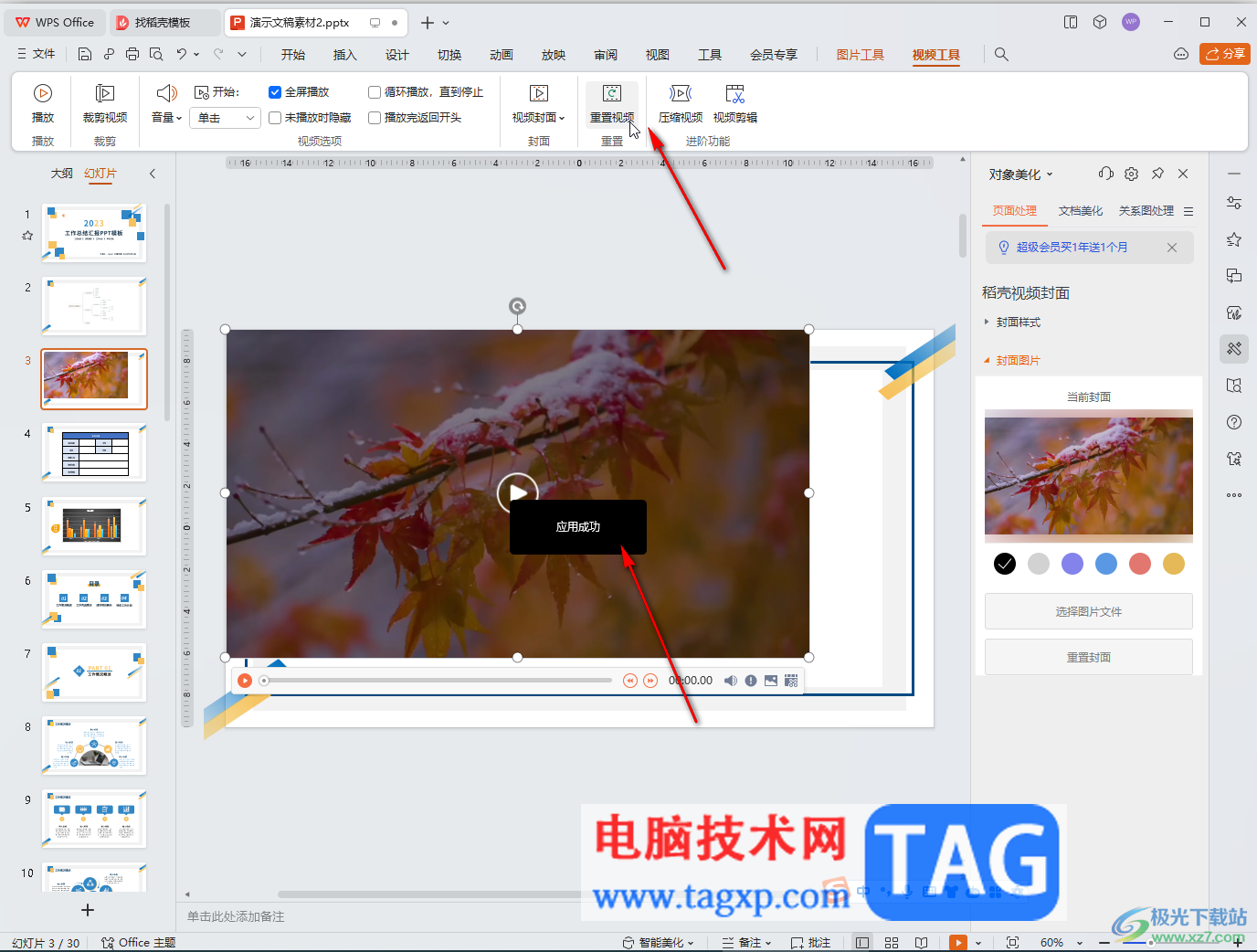Open the zoom percentage dropdown arrow
The height and width of the screenshot is (952, 1257).
1080,943
